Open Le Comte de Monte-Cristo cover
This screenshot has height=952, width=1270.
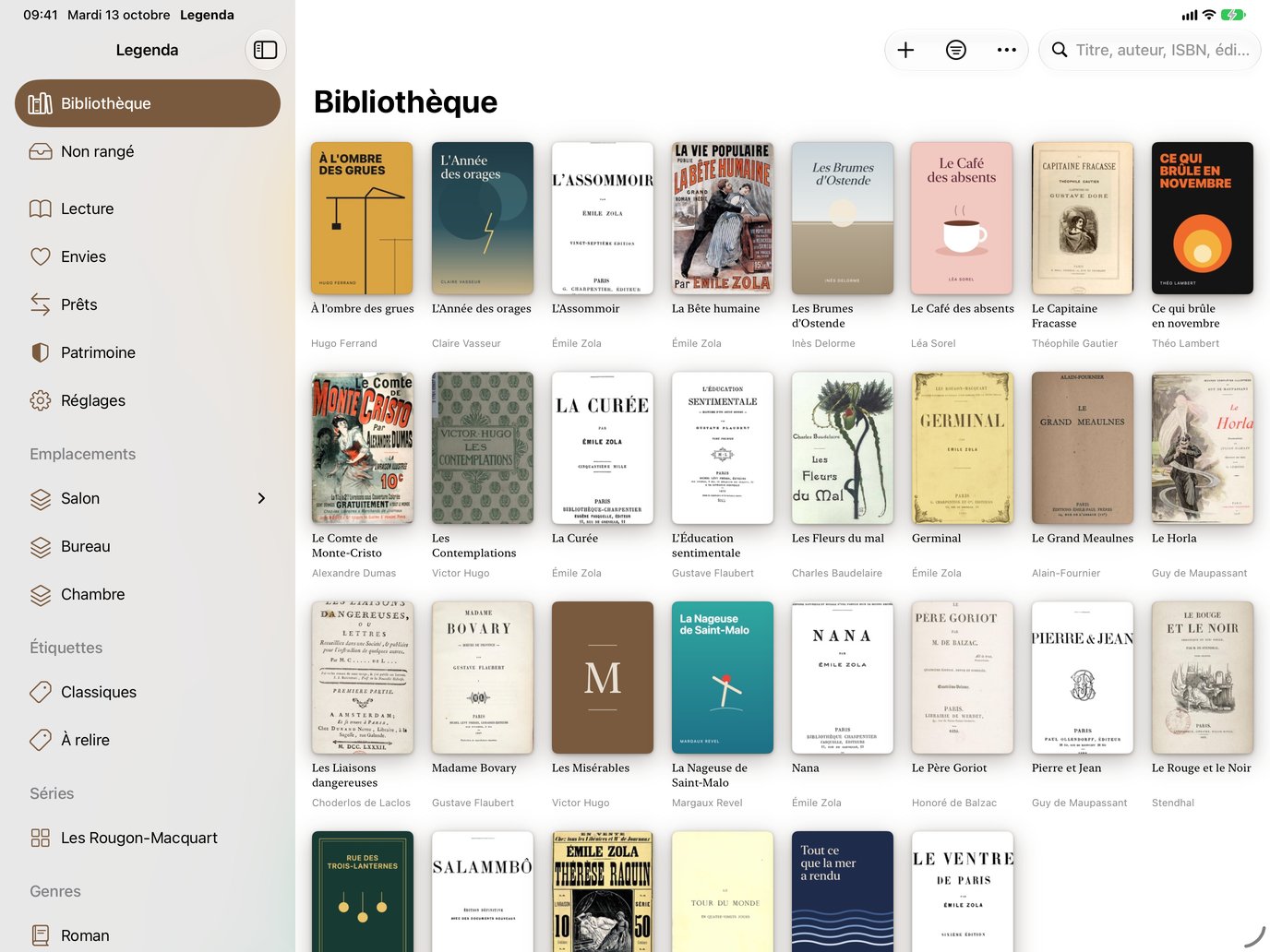[363, 447]
